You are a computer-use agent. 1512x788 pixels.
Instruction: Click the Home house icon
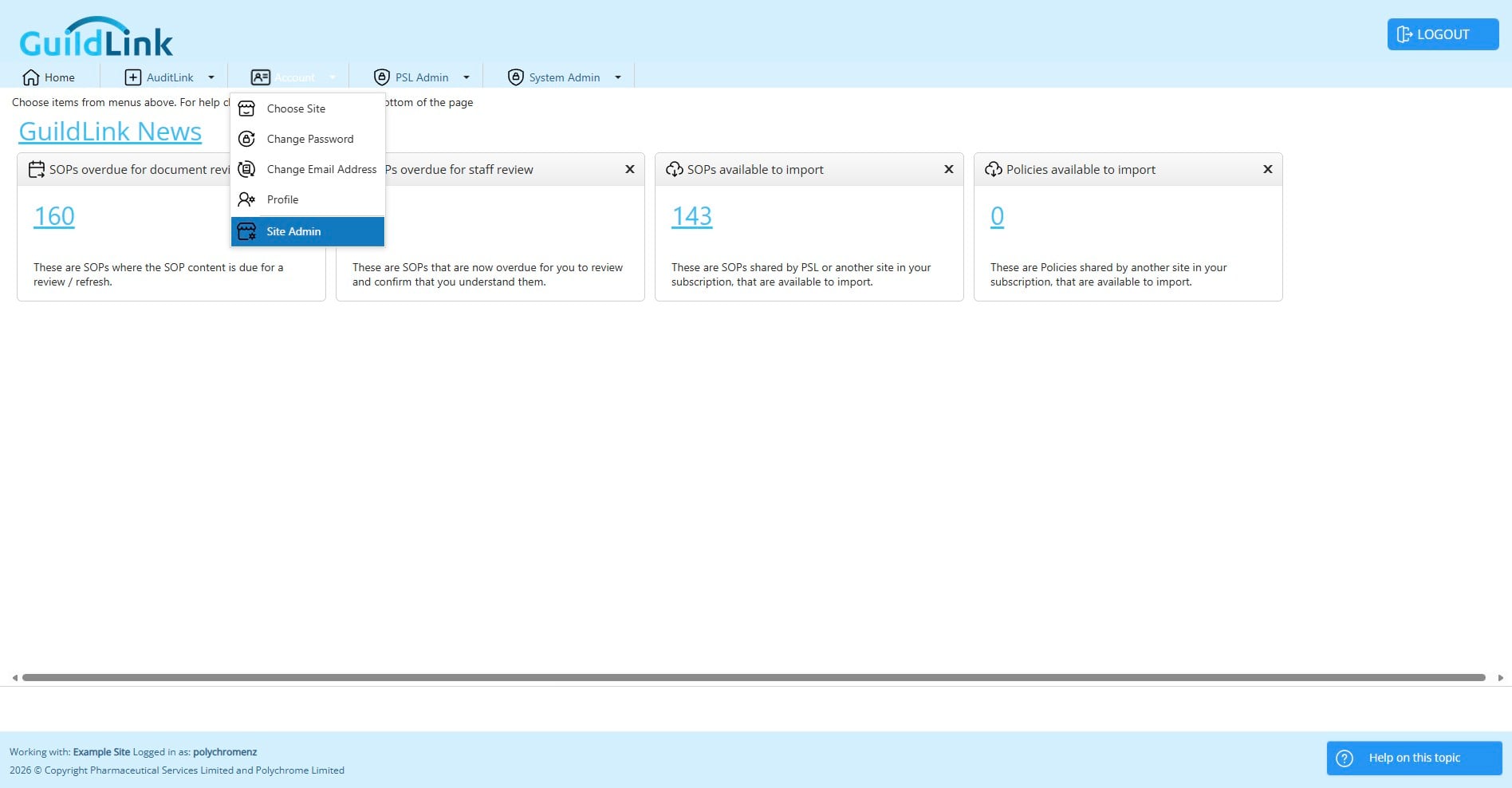31,77
